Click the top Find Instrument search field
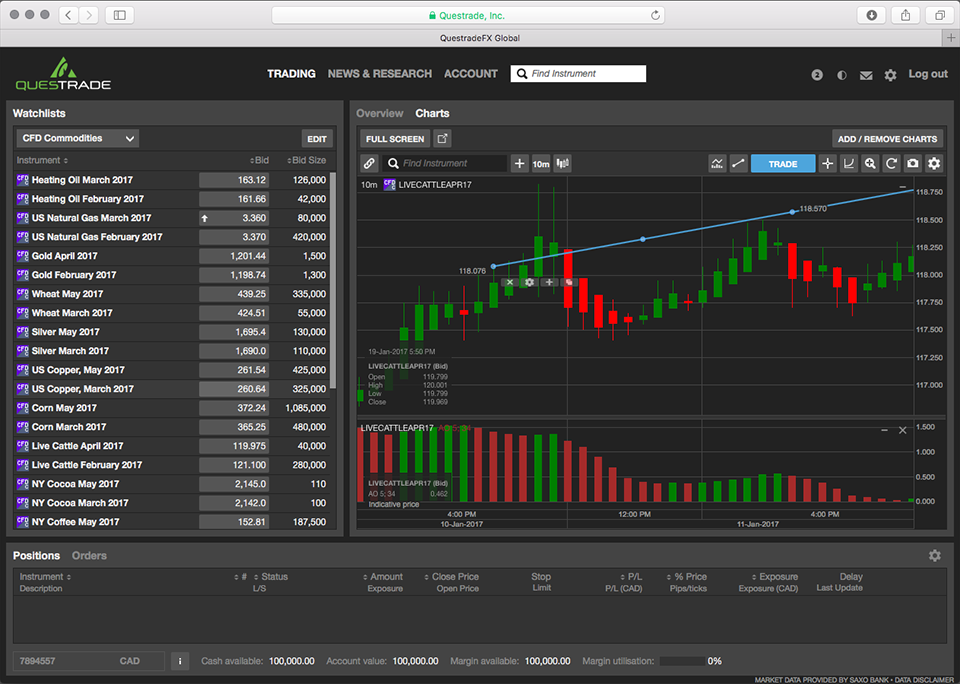Screen dimensions: 960x684 (579, 73)
